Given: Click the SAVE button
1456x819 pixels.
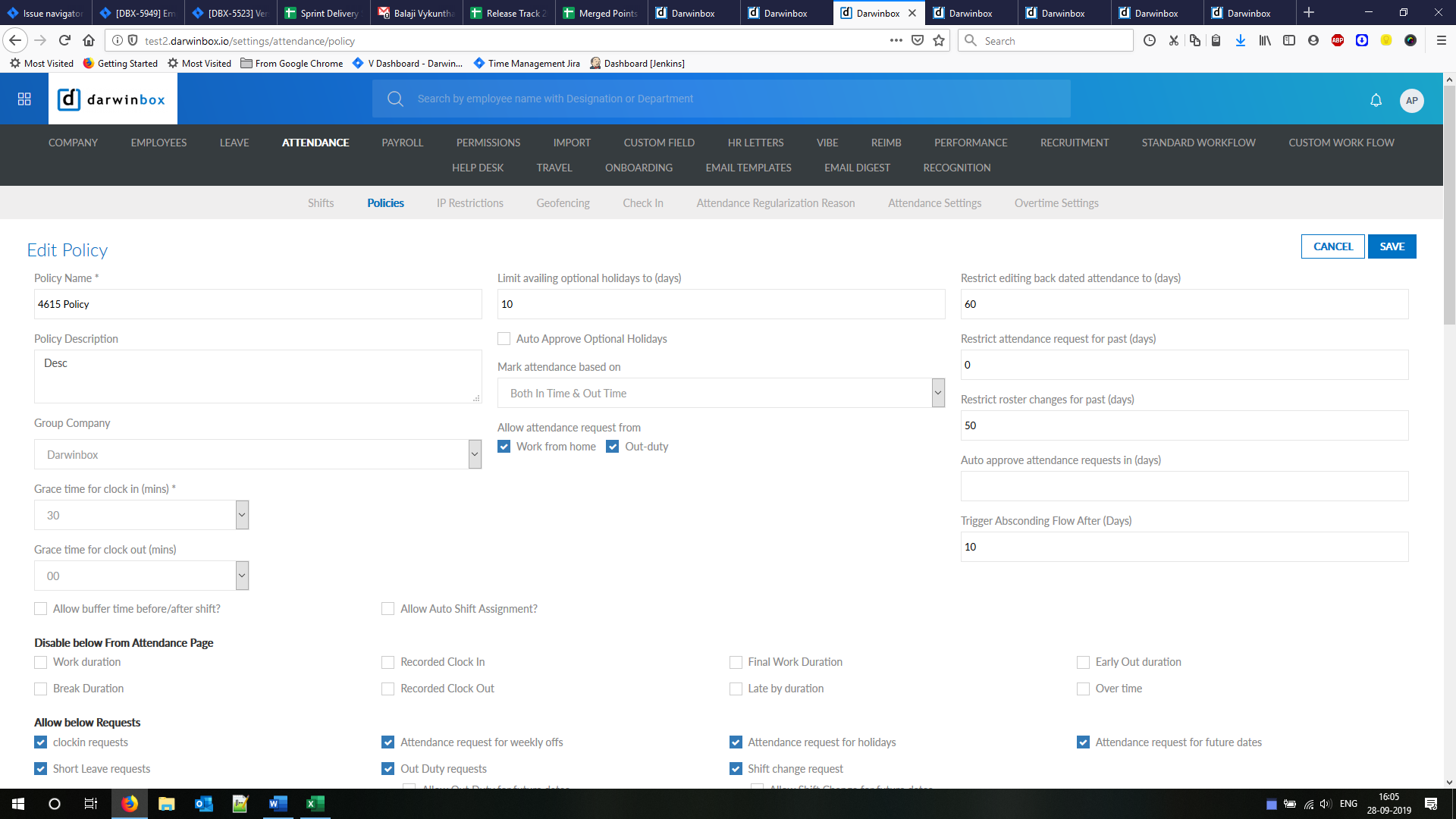Looking at the screenshot, I should 1392,246.
